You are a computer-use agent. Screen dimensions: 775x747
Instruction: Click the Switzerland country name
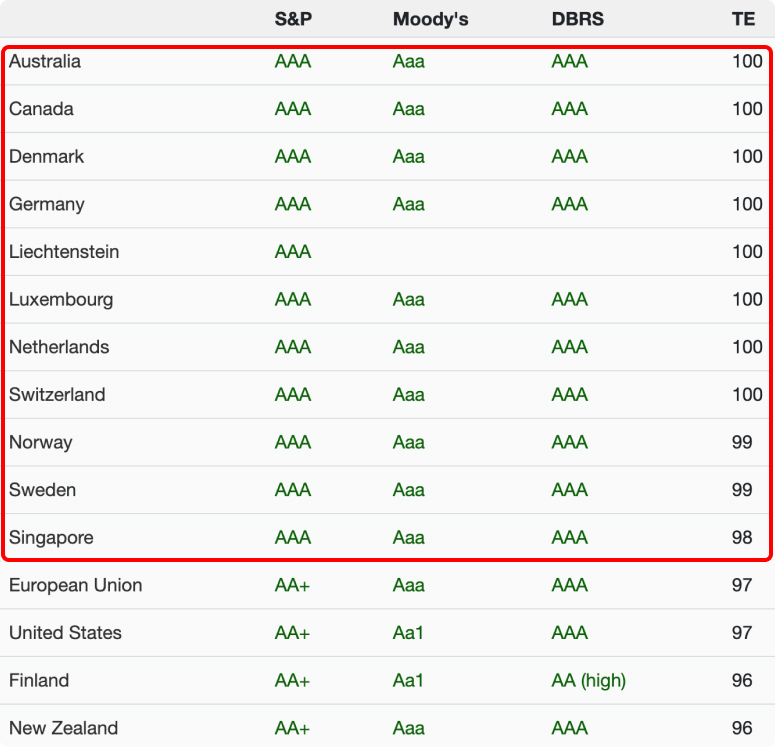point(57,395)
